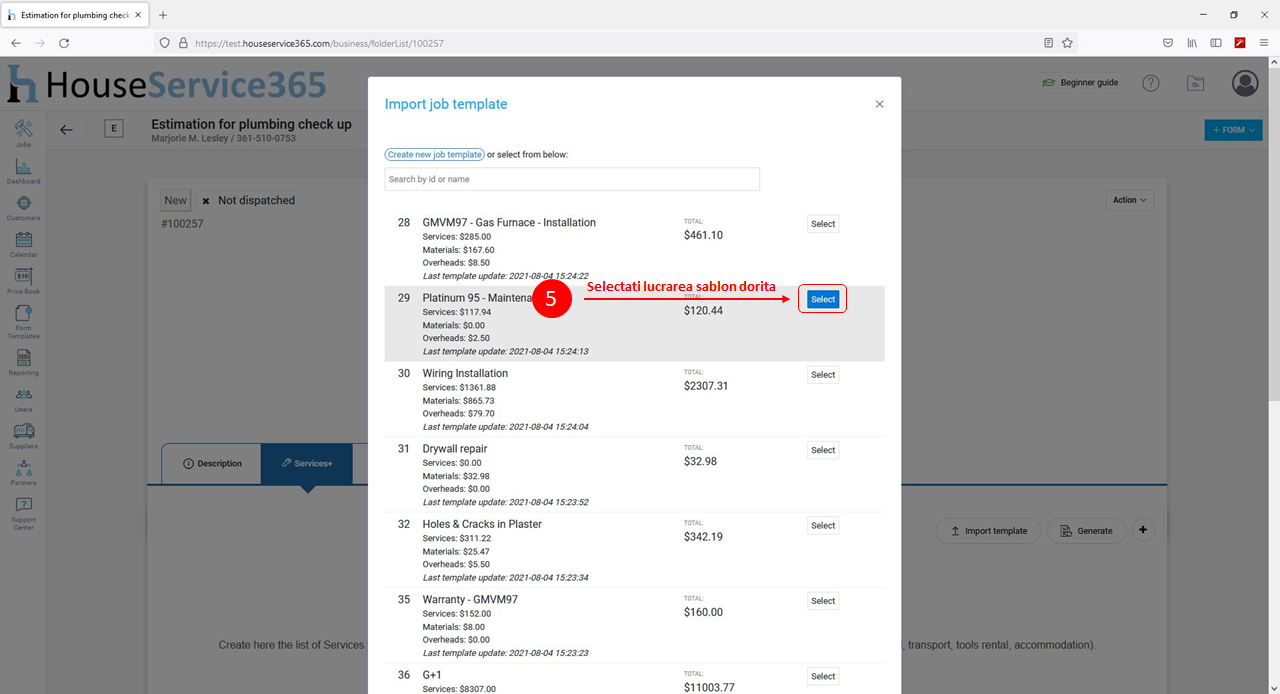
Task: Open the Jobs sidebar icon
Action: click(x=24, y=133)
